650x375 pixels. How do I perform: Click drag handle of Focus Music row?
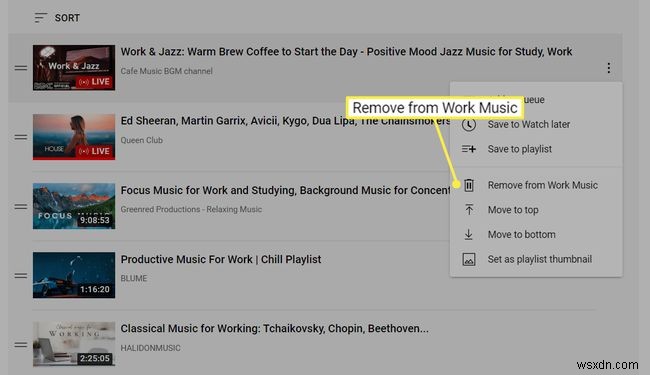point(21,206)
